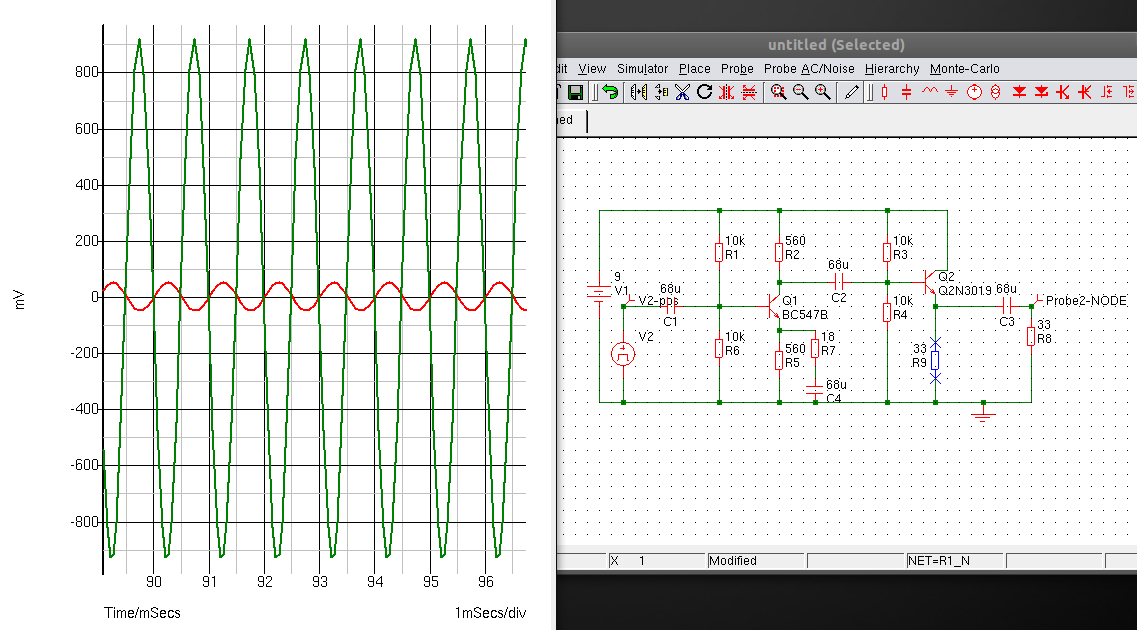Select the scissors Cut tool
This screenshot has width=1137, height=630.
[x=682, y=92]
